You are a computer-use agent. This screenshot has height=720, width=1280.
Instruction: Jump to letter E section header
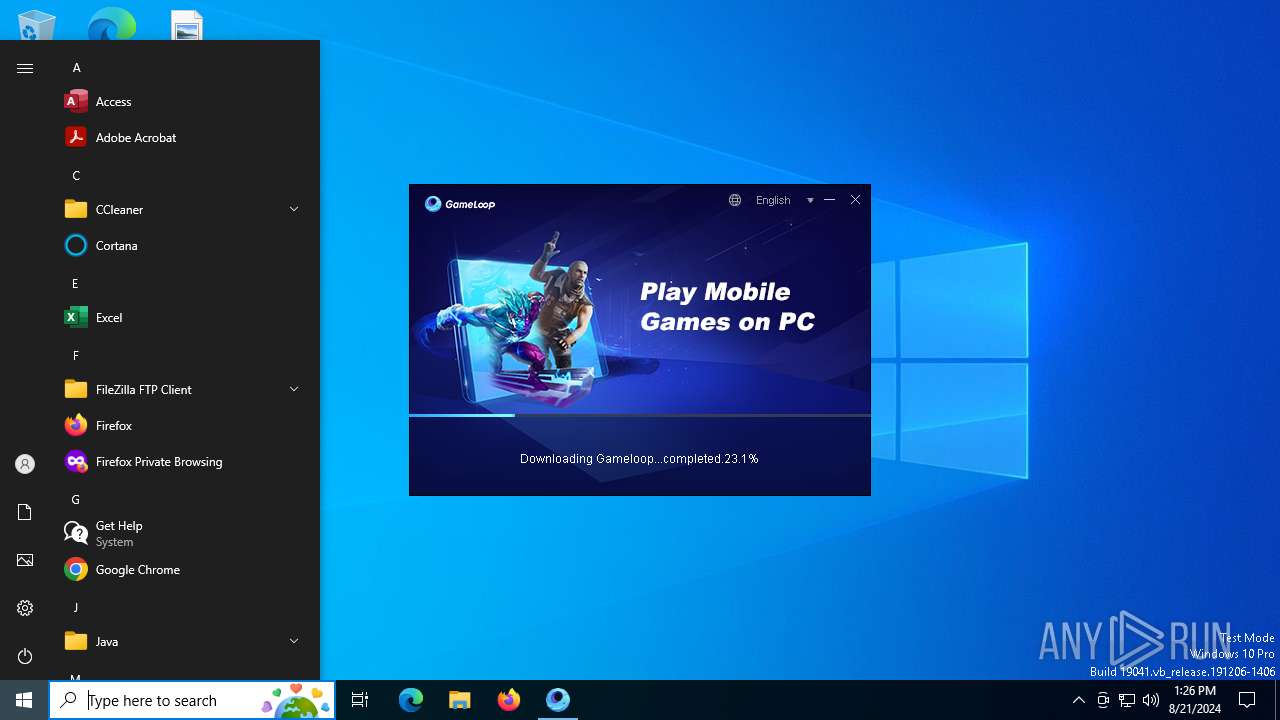(x=75, y=284)
